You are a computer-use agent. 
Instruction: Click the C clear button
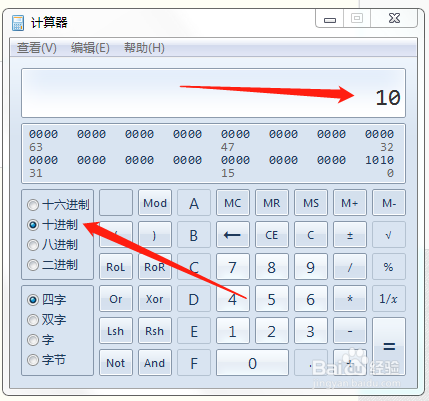(311, 235)
